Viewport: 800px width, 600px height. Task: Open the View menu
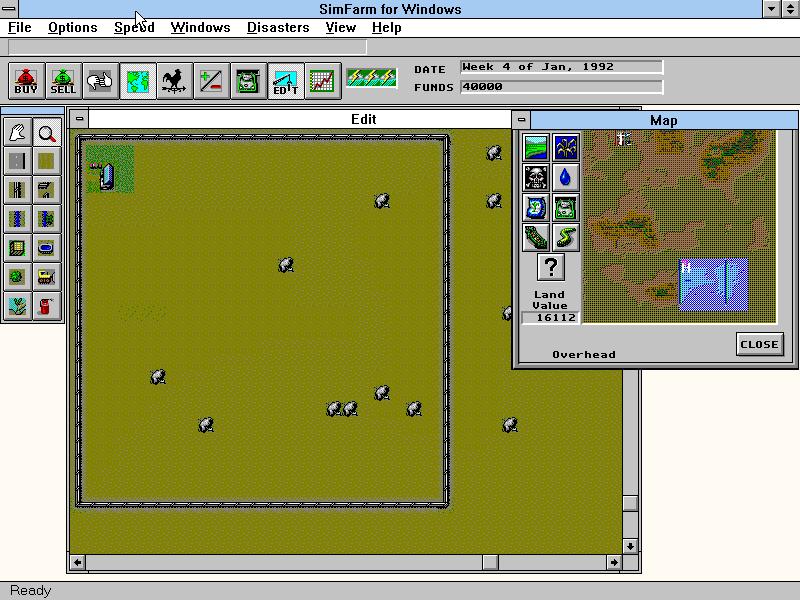click(341, 28)
